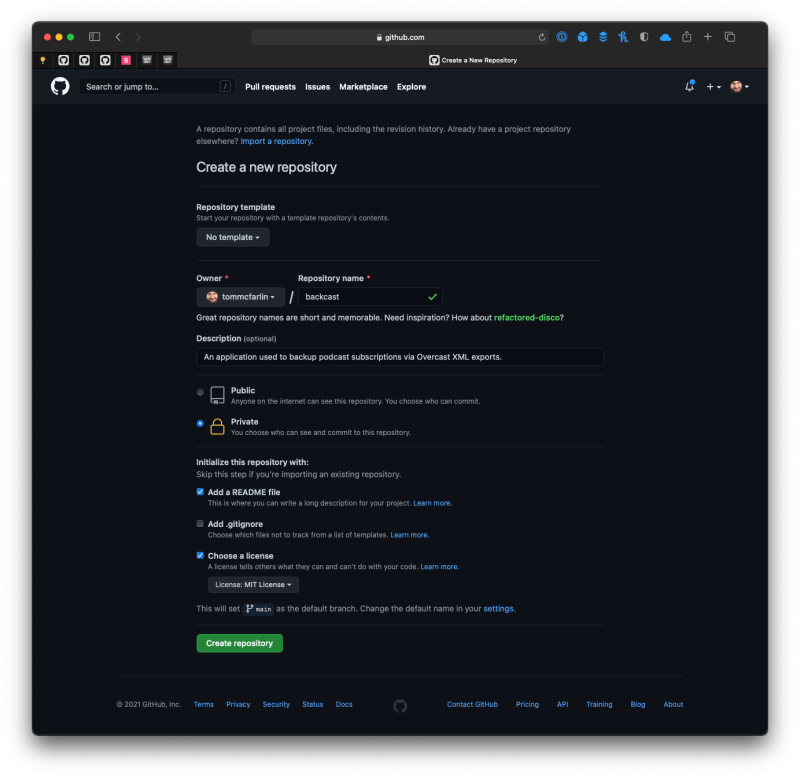Enable the Add .gitignore checkbox

[200, 523]
